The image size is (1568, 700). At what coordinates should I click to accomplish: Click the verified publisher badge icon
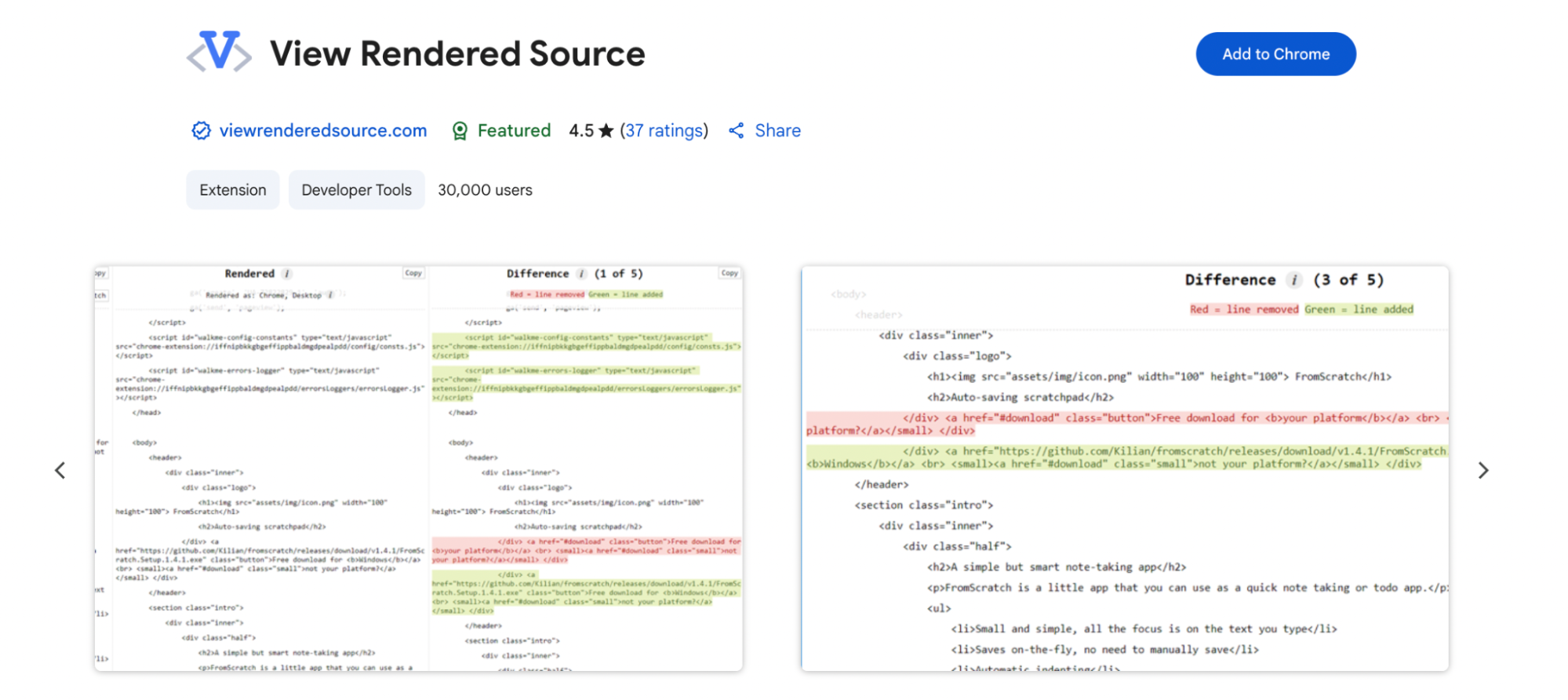(202, 130)
